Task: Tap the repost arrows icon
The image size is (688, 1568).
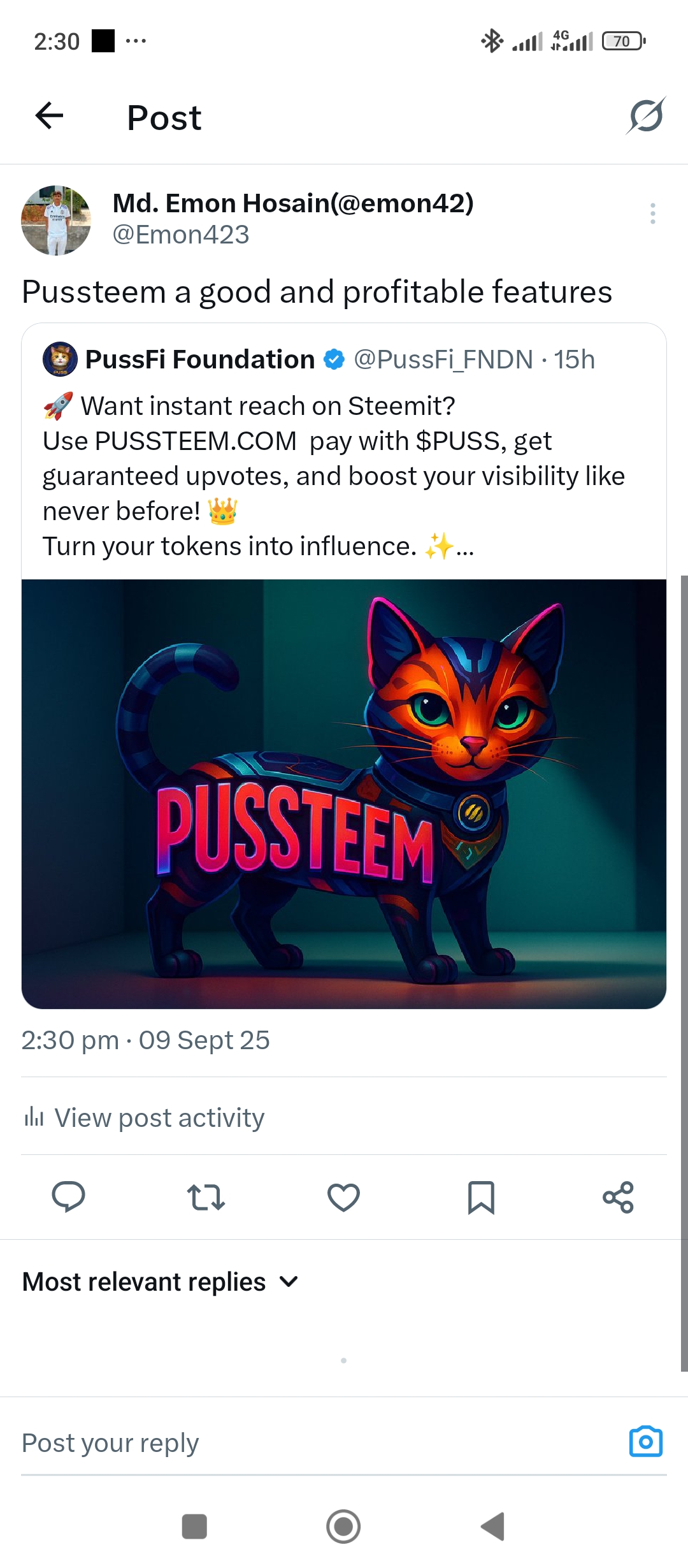Action: click(206, 1197)
